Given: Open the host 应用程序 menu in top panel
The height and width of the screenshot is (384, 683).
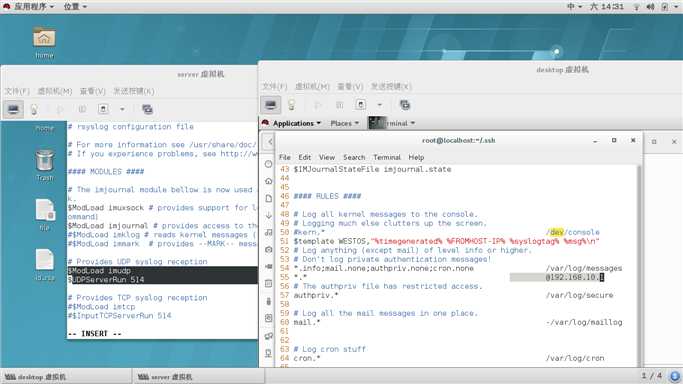Looking at the screenshot, I should pos(29,7).
